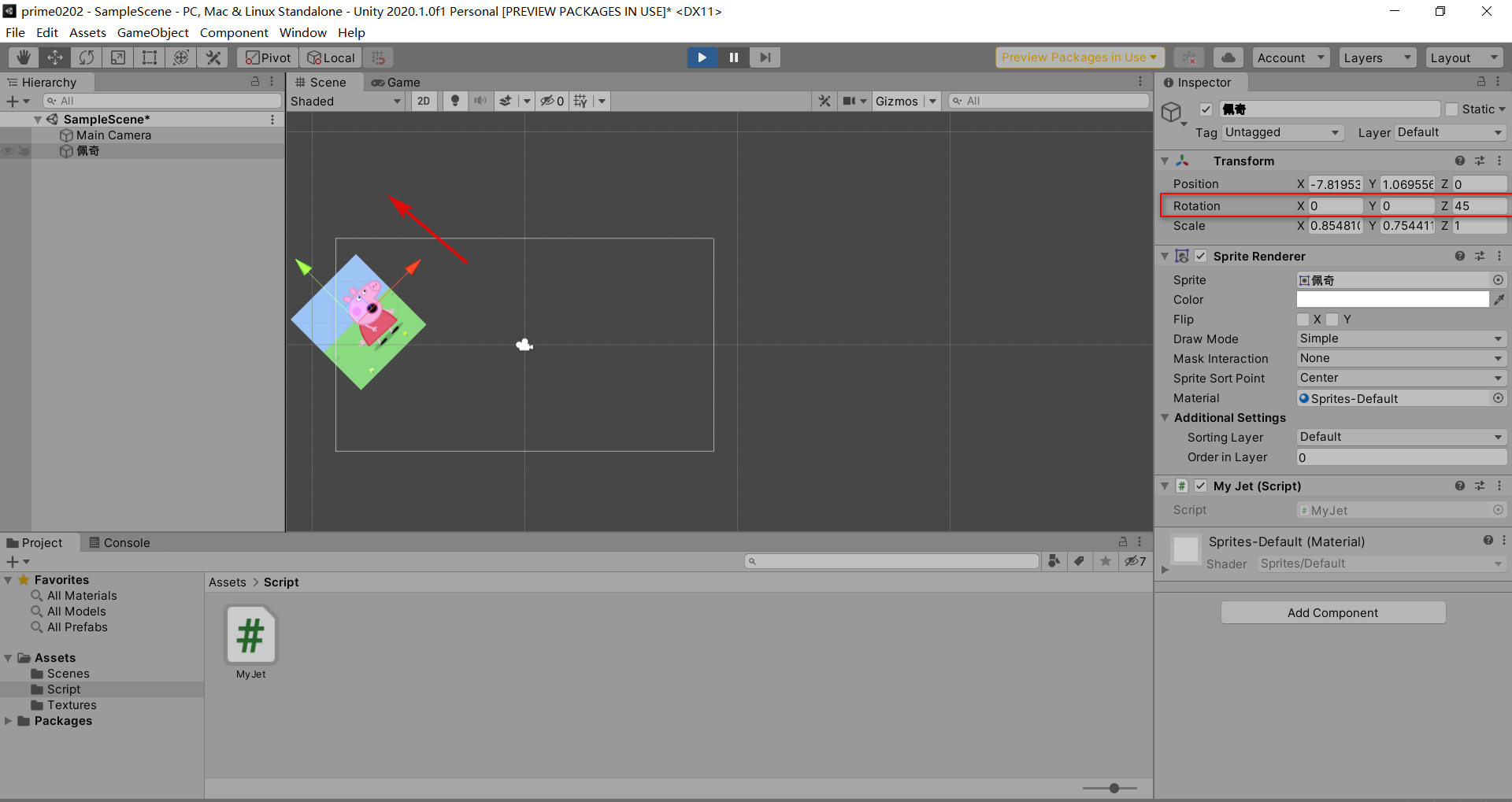Open Collab services icon
This screenshot has height=802, width=1512.
pyautogui.click(x=1189, y=57)
